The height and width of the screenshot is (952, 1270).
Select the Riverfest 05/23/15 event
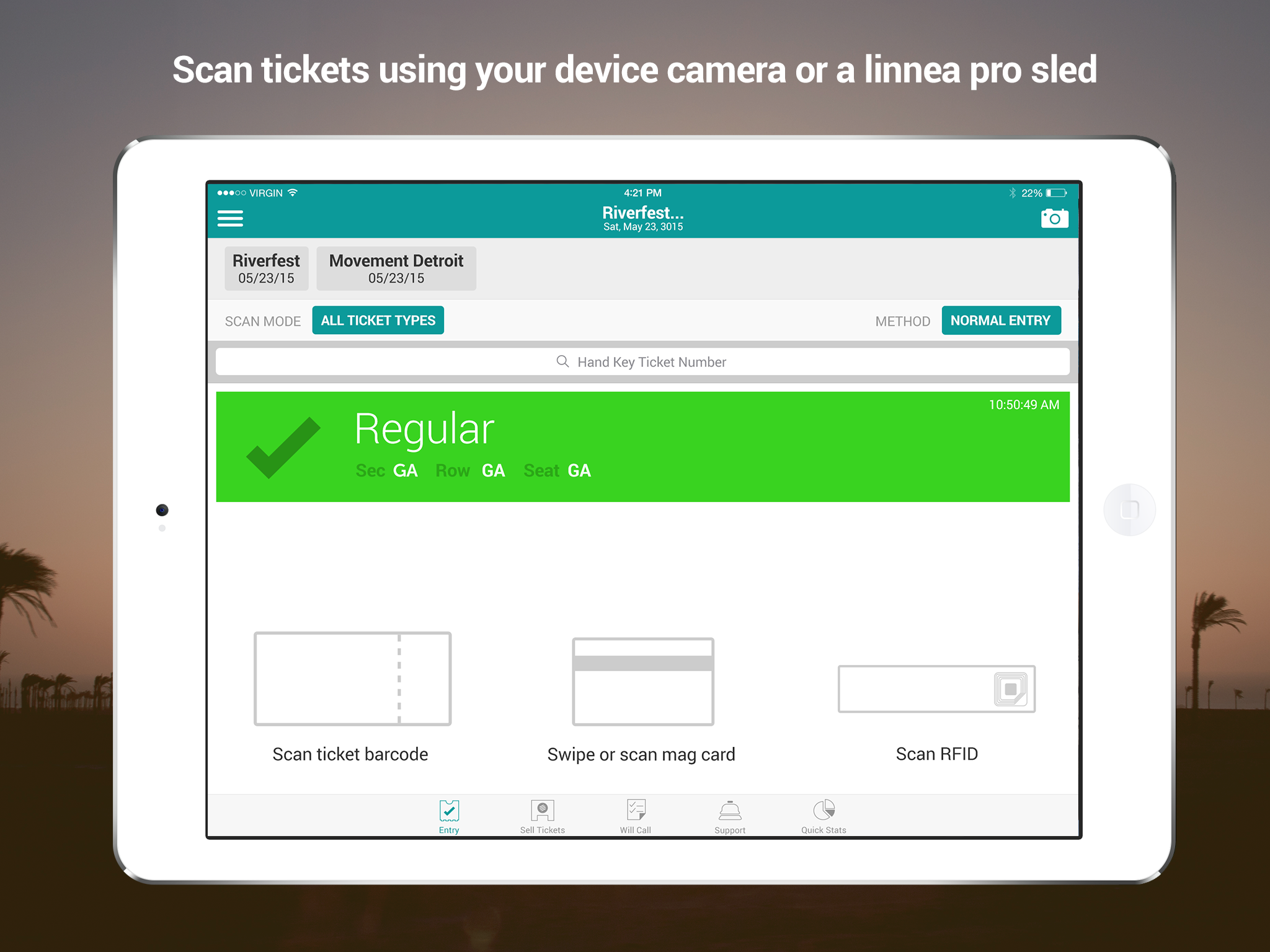tap(266, 268)
